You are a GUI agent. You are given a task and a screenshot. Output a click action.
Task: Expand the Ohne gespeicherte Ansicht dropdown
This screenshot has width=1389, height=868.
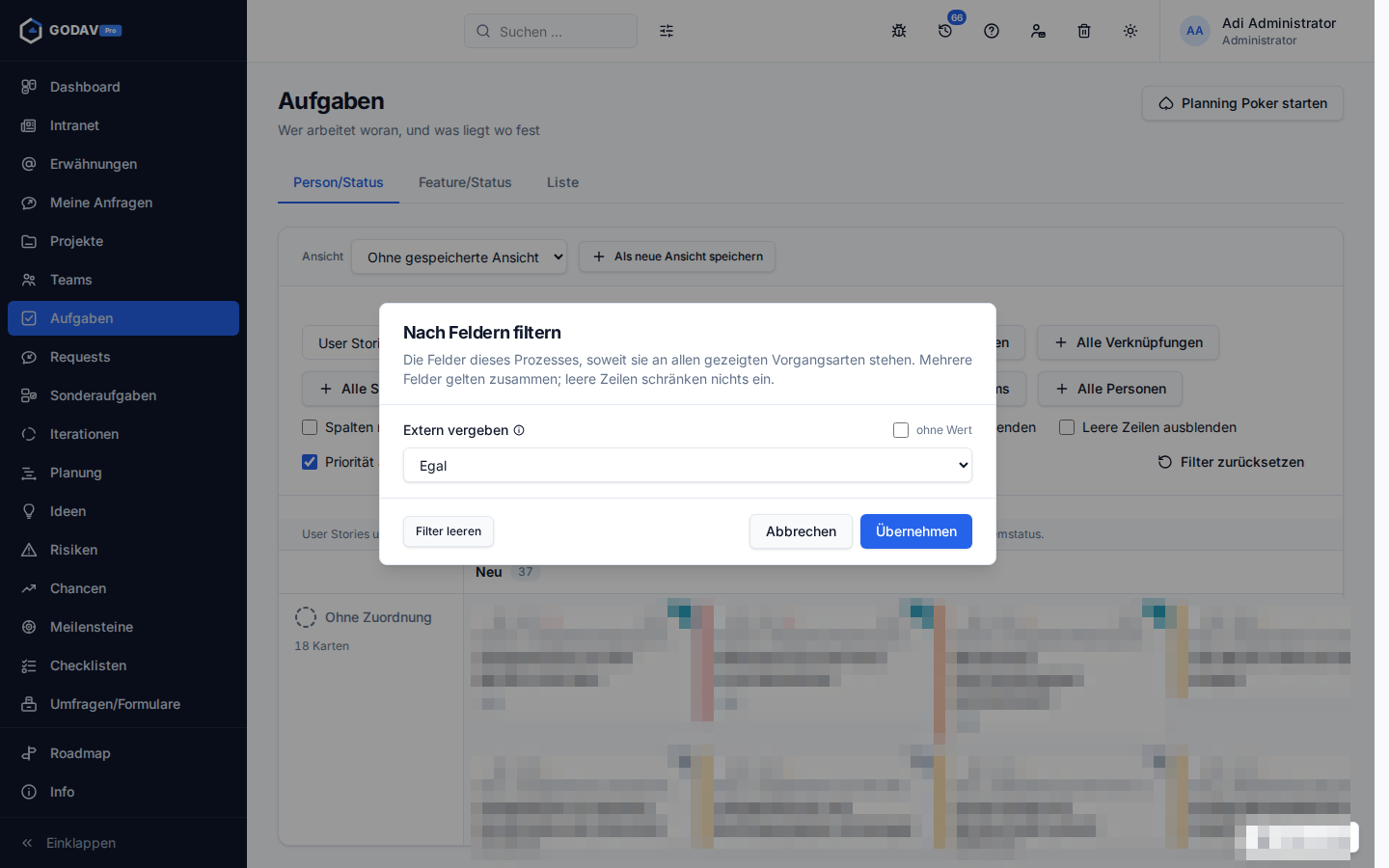point(459,257)
